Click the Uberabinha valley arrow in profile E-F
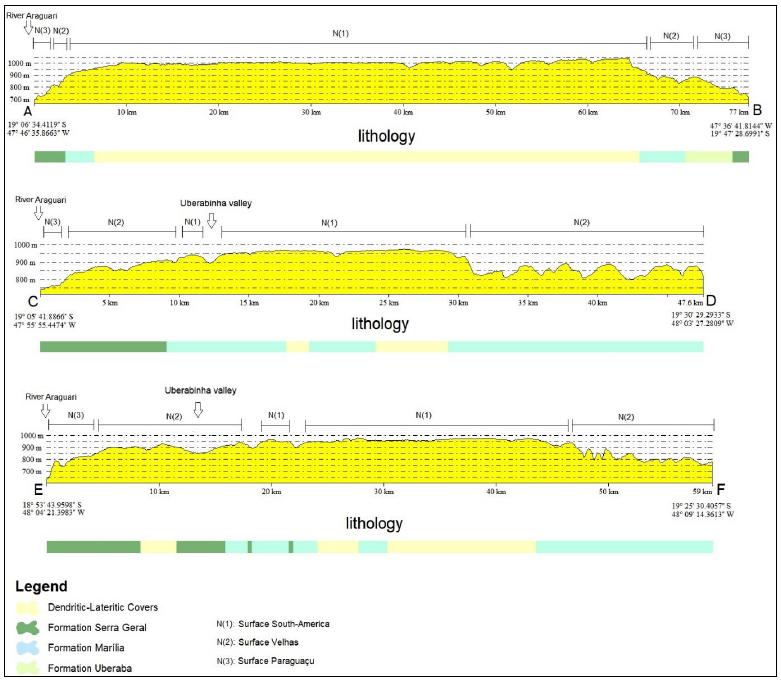The image size is (781, 681). (x=198, y=409)
